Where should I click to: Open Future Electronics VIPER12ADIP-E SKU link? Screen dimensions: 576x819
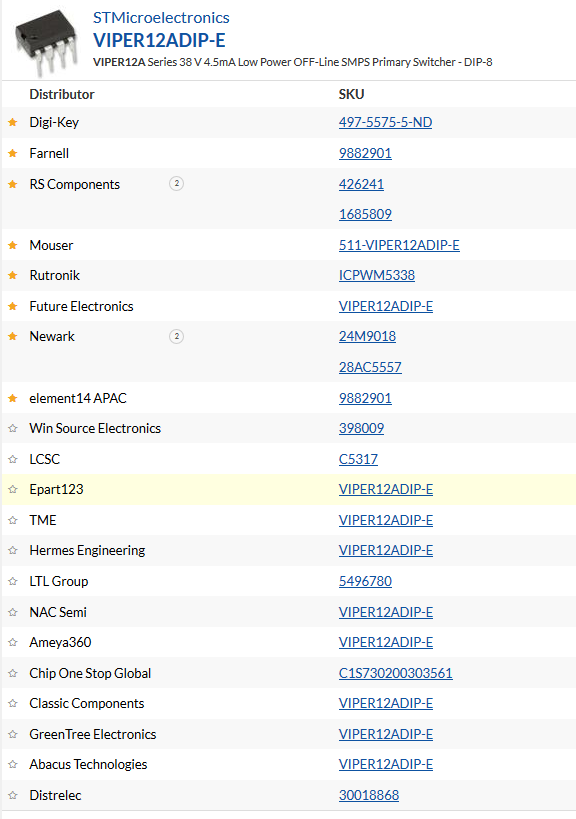(386, 306)
